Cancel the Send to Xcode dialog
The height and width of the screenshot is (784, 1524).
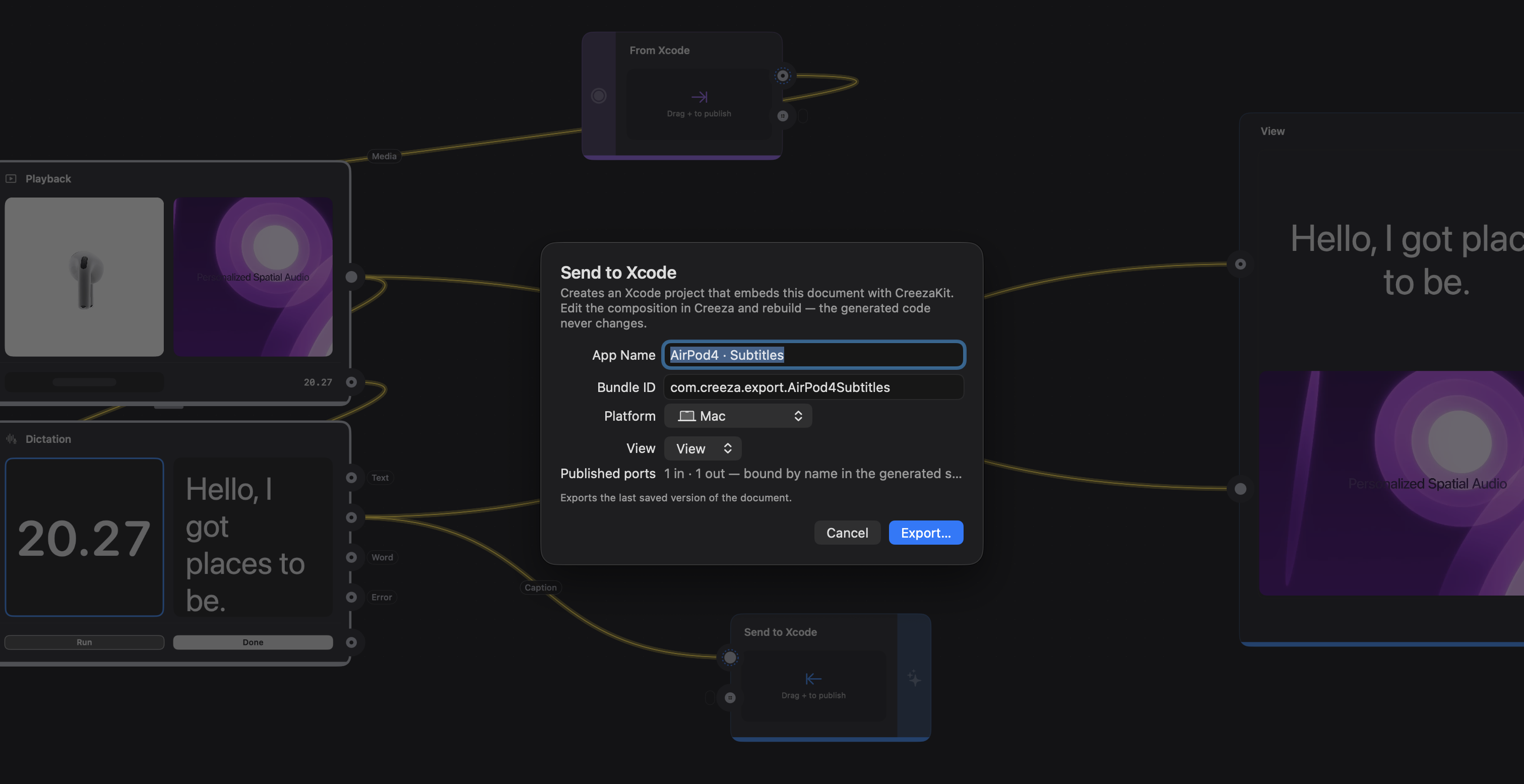847,533
